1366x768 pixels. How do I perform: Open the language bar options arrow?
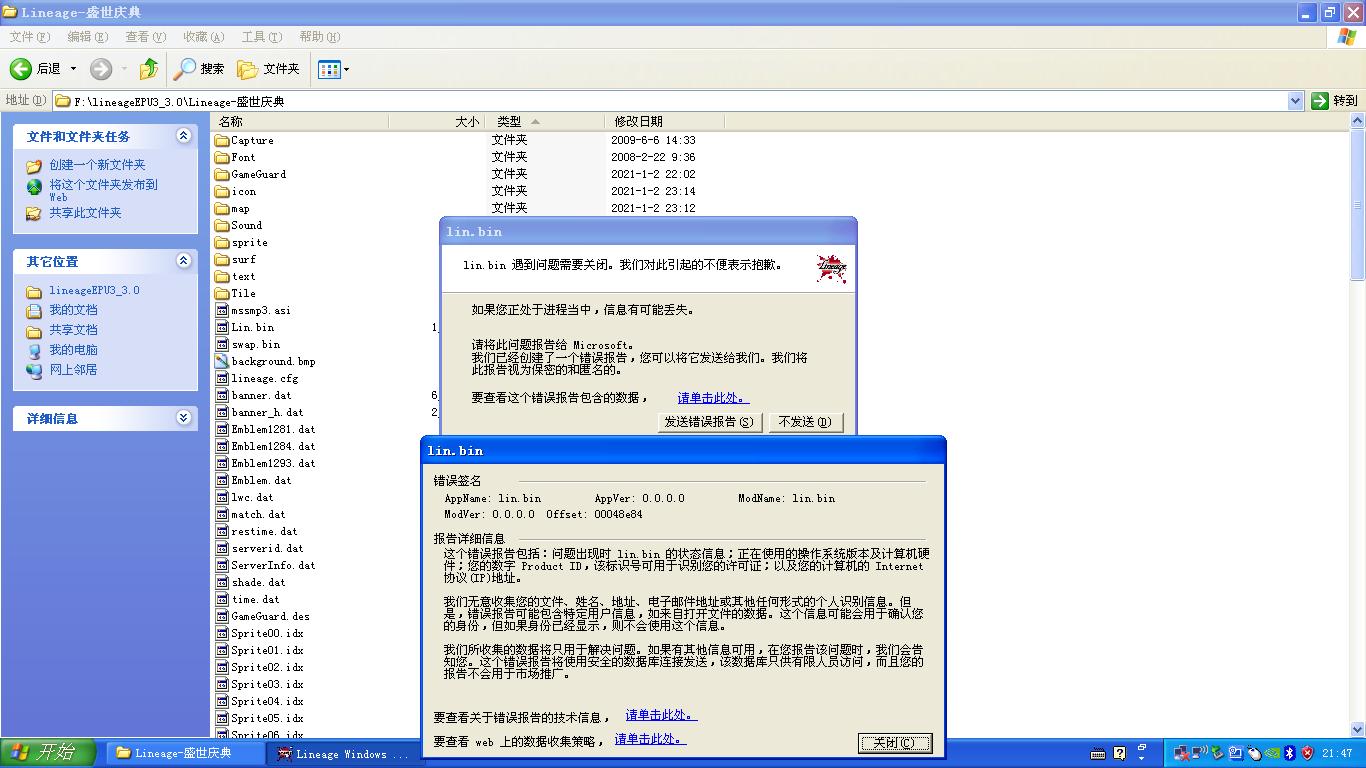pyautogui.click(x=1141, y=757)
